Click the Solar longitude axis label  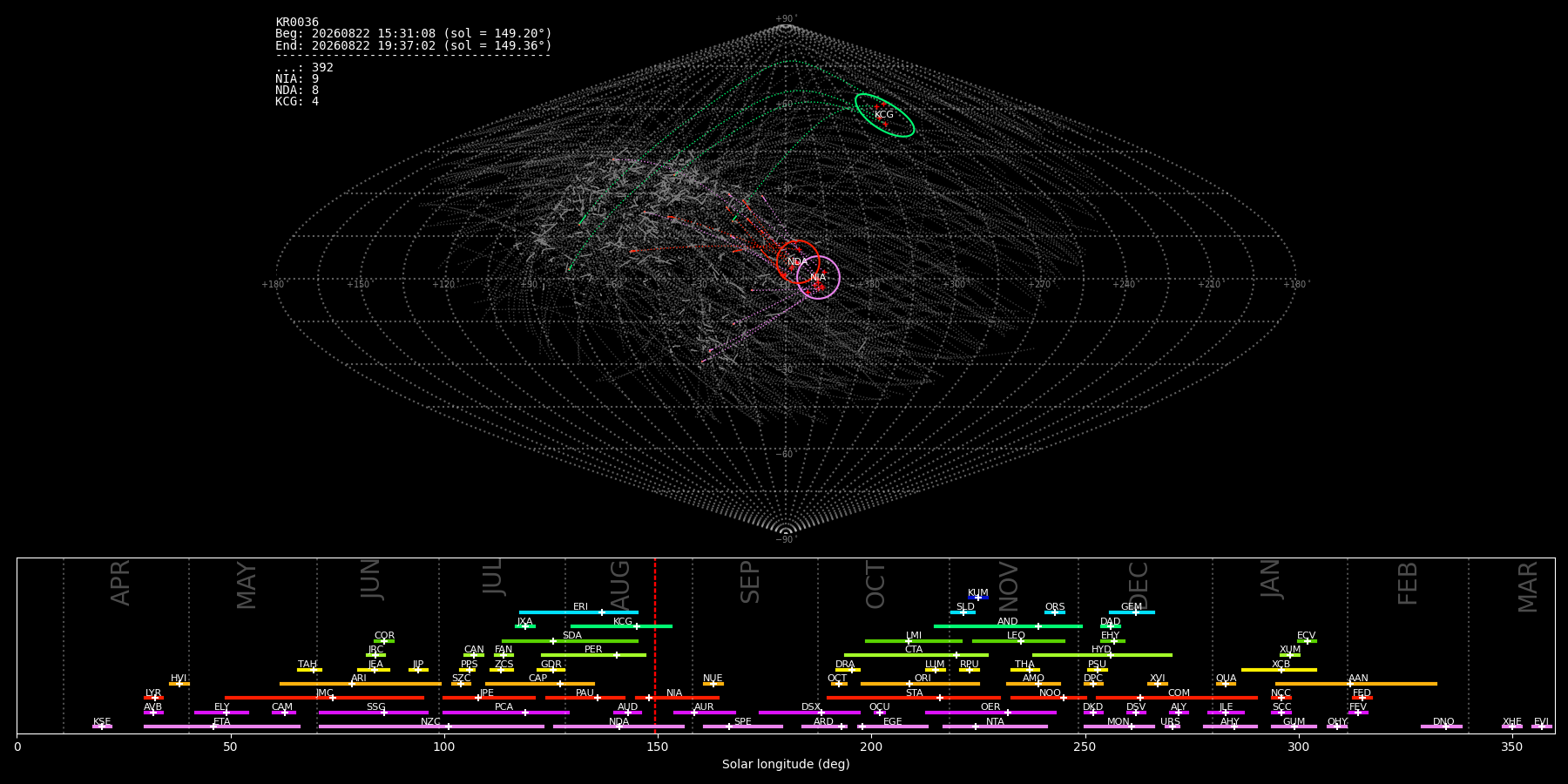tap(786, 765)
